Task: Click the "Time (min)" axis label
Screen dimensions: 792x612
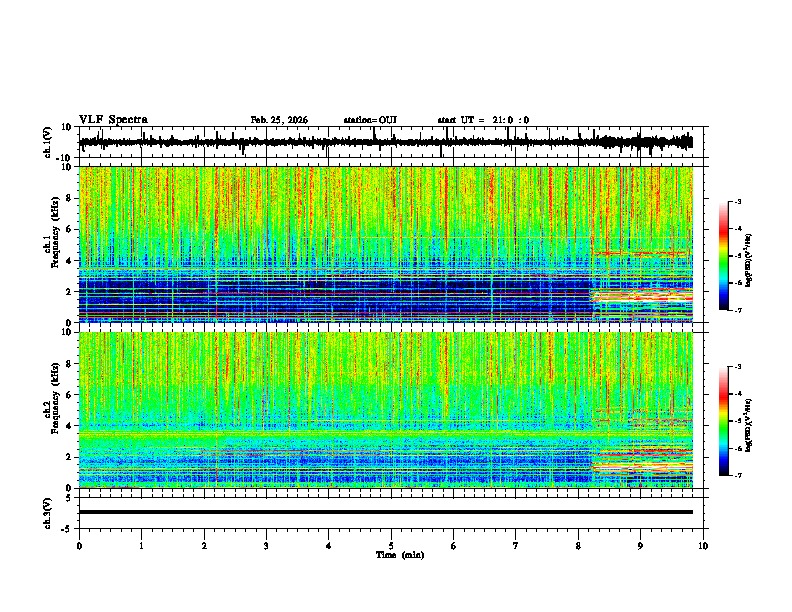Action: (400, 555)
